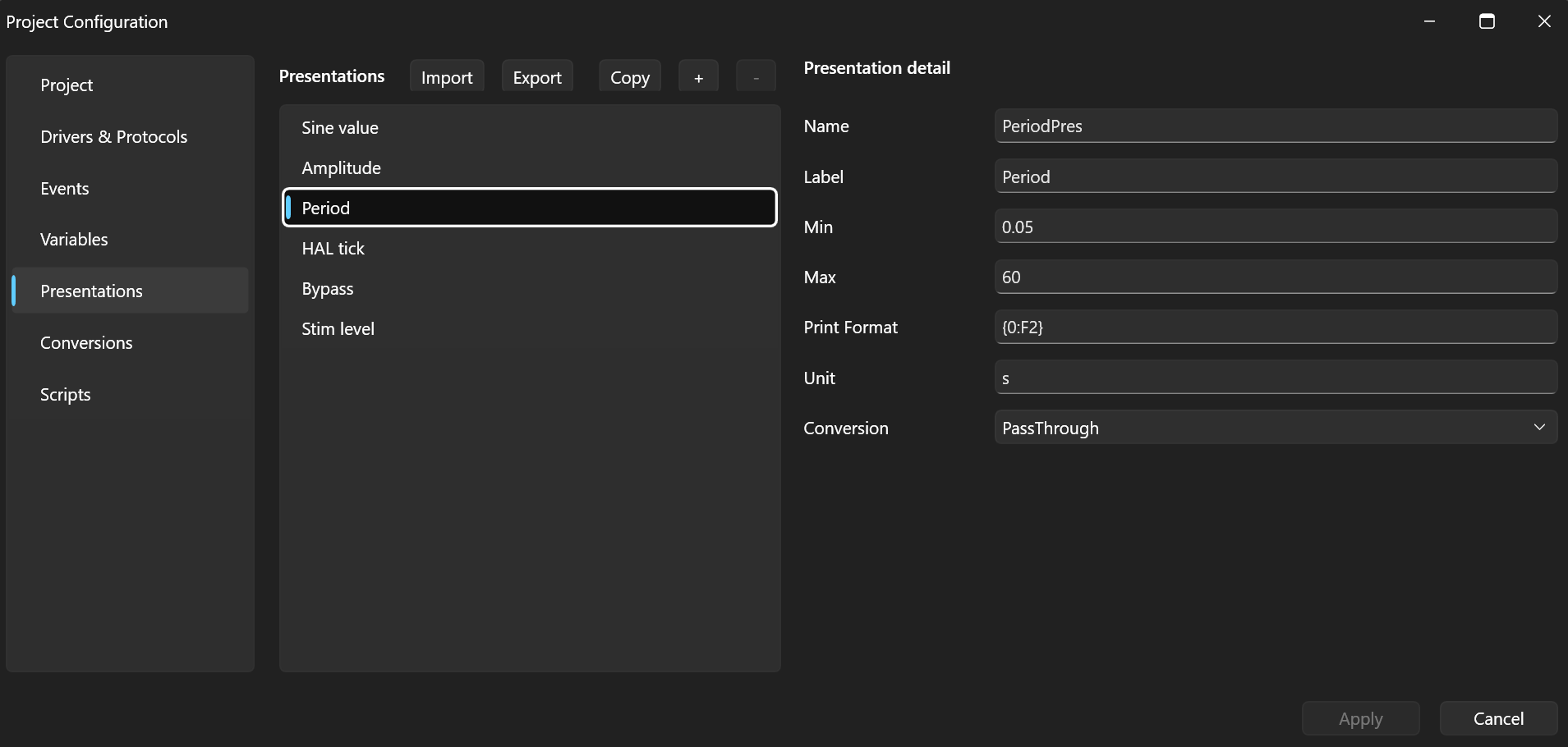Edit the Print Format field
1568x747 pixels.
tap(1276, 327)
